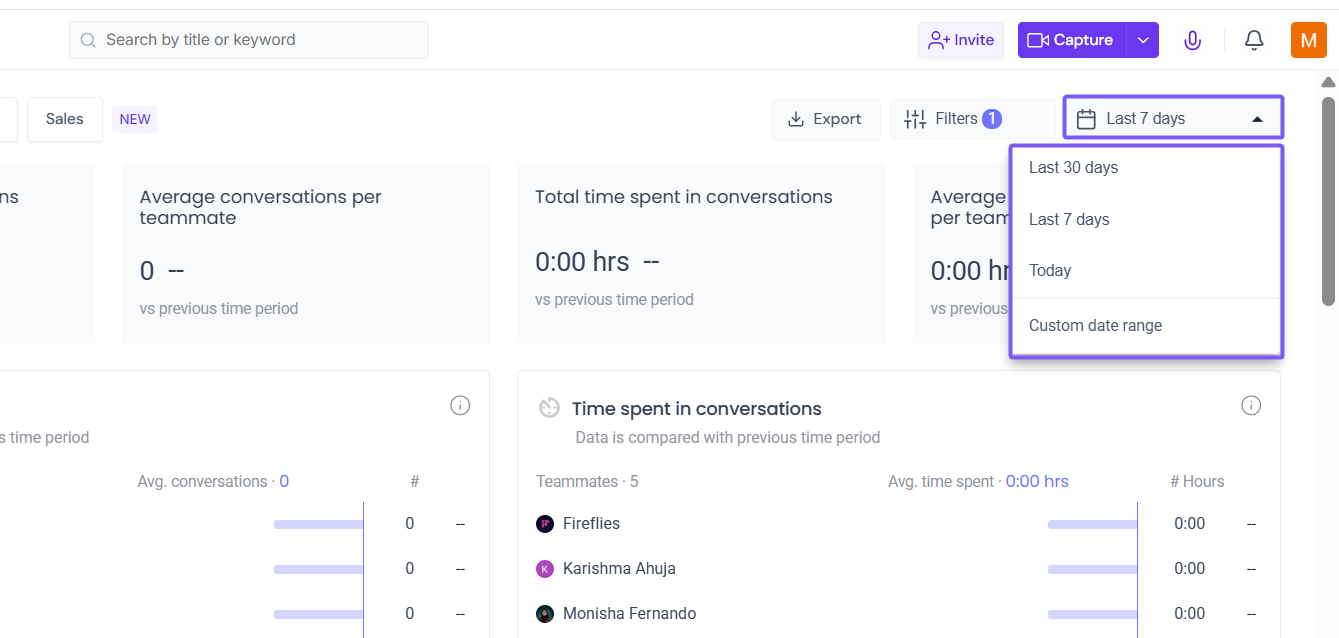Switch to the Sales tab

coord(65,119)
